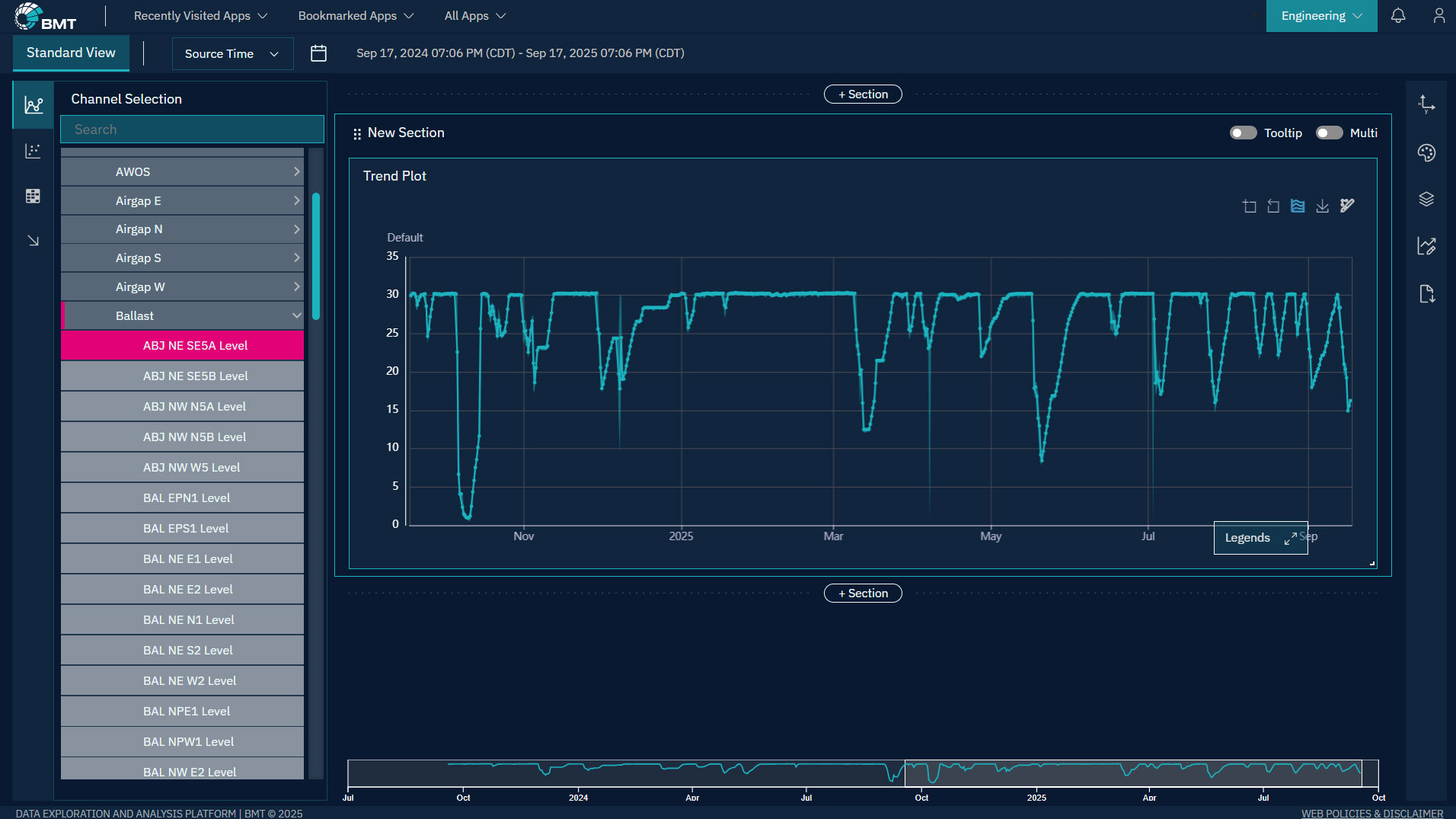
Task: Enable the Tooltip toggle
Action: point(1243,133)
